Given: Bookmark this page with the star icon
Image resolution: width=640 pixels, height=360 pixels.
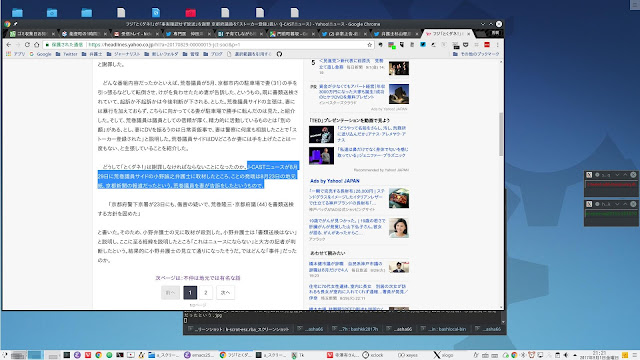Looking at the screenshot, I should pos(369,44).
